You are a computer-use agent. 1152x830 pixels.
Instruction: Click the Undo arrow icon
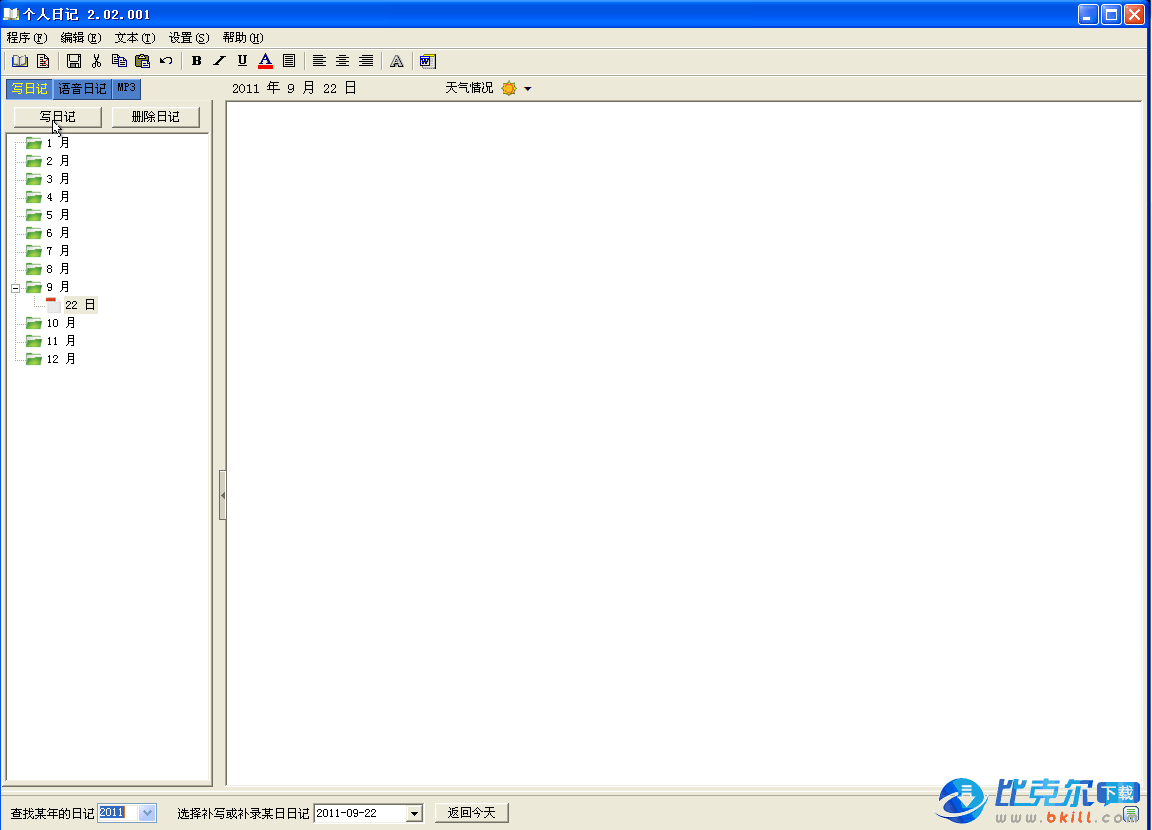(166, 61)
